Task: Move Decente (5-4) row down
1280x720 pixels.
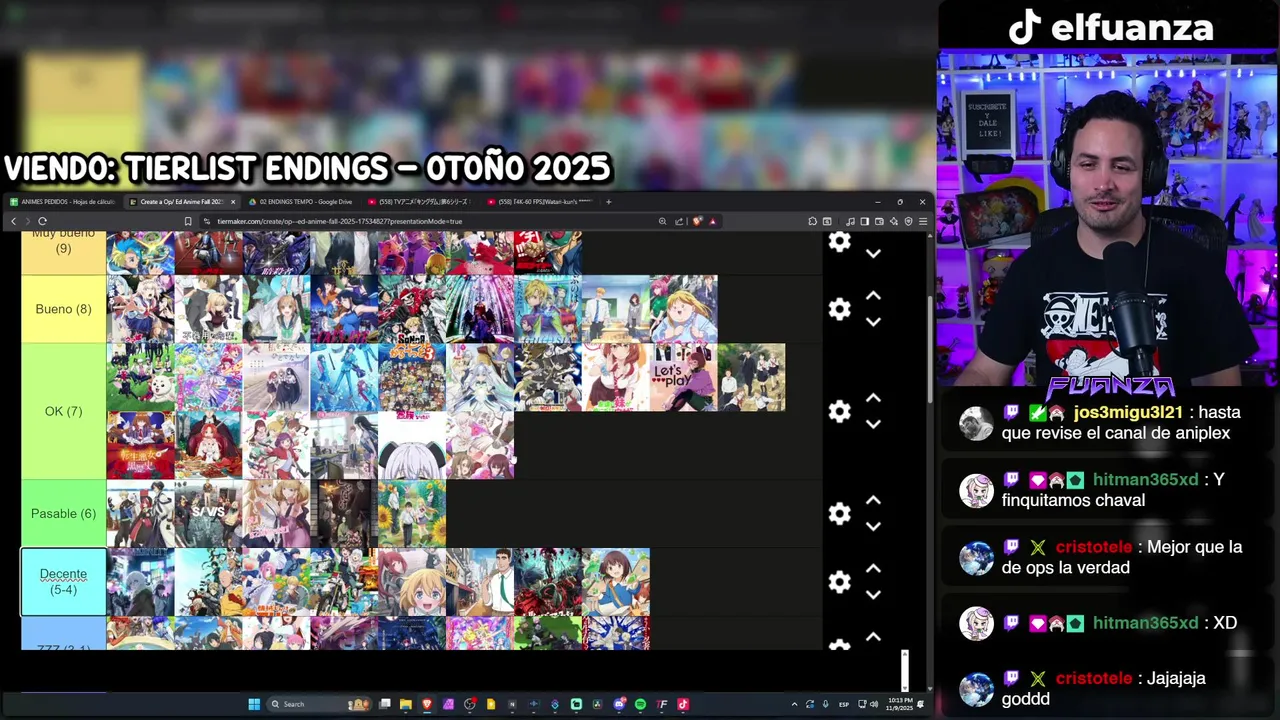Action: coord(873,594)
